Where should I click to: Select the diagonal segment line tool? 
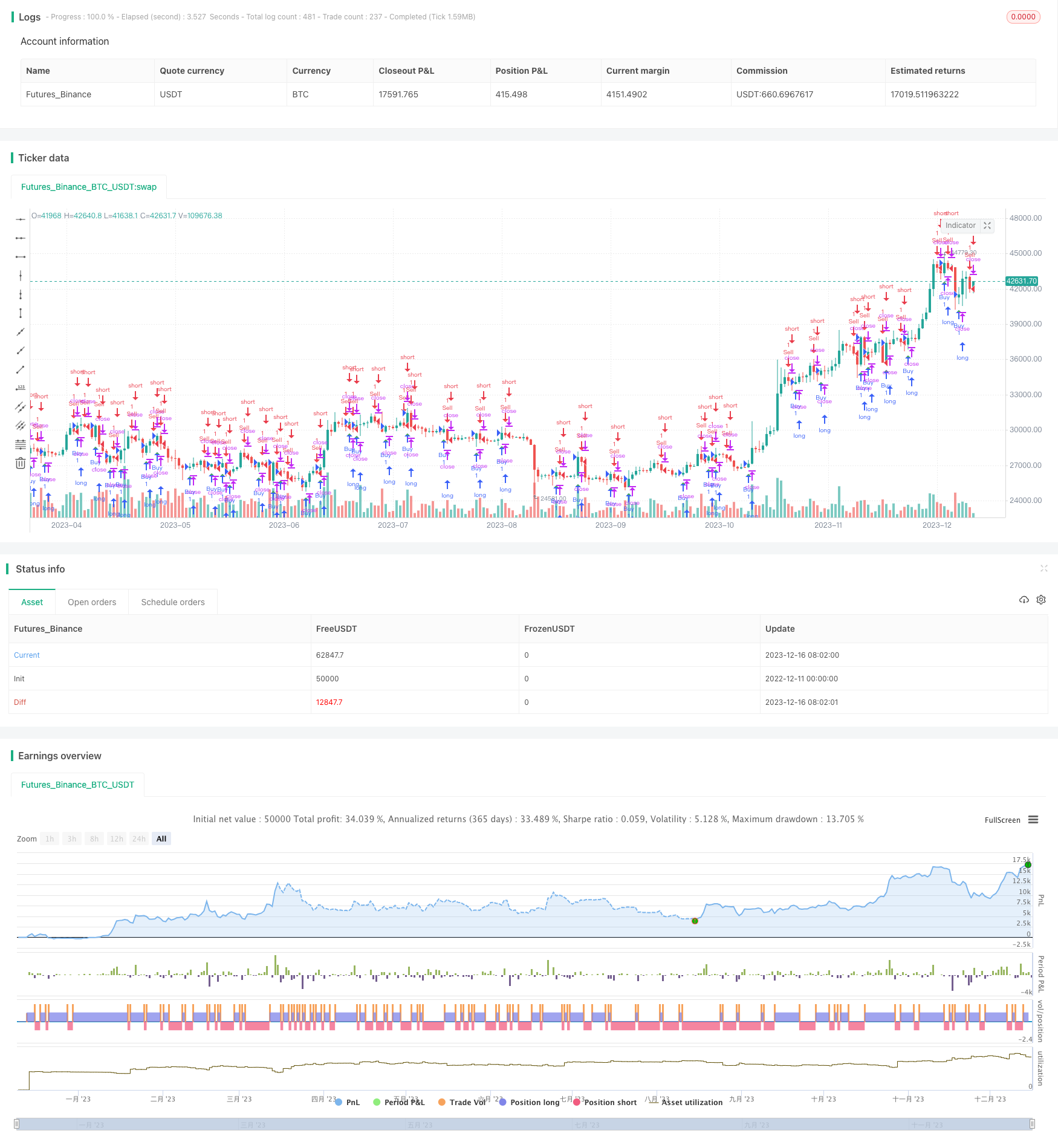point(21,369)
